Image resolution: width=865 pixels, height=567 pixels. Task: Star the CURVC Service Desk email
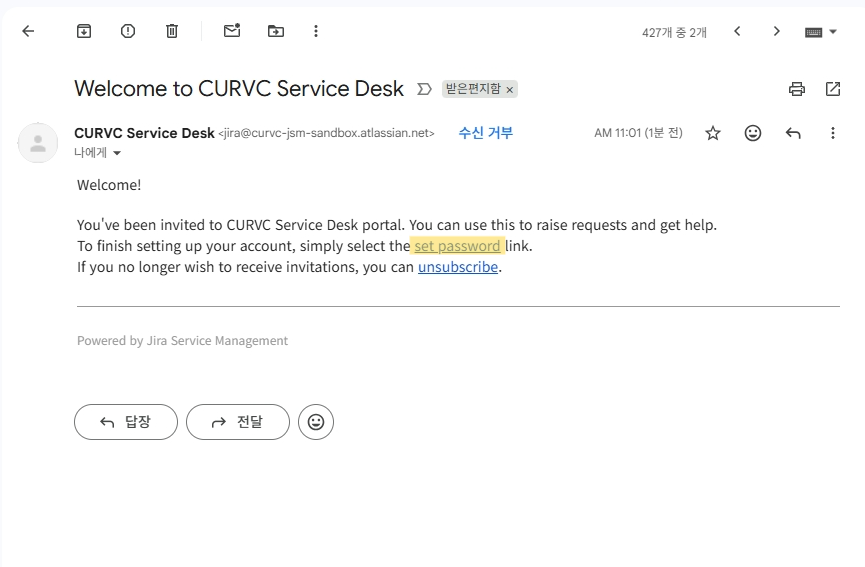point(713,133)
